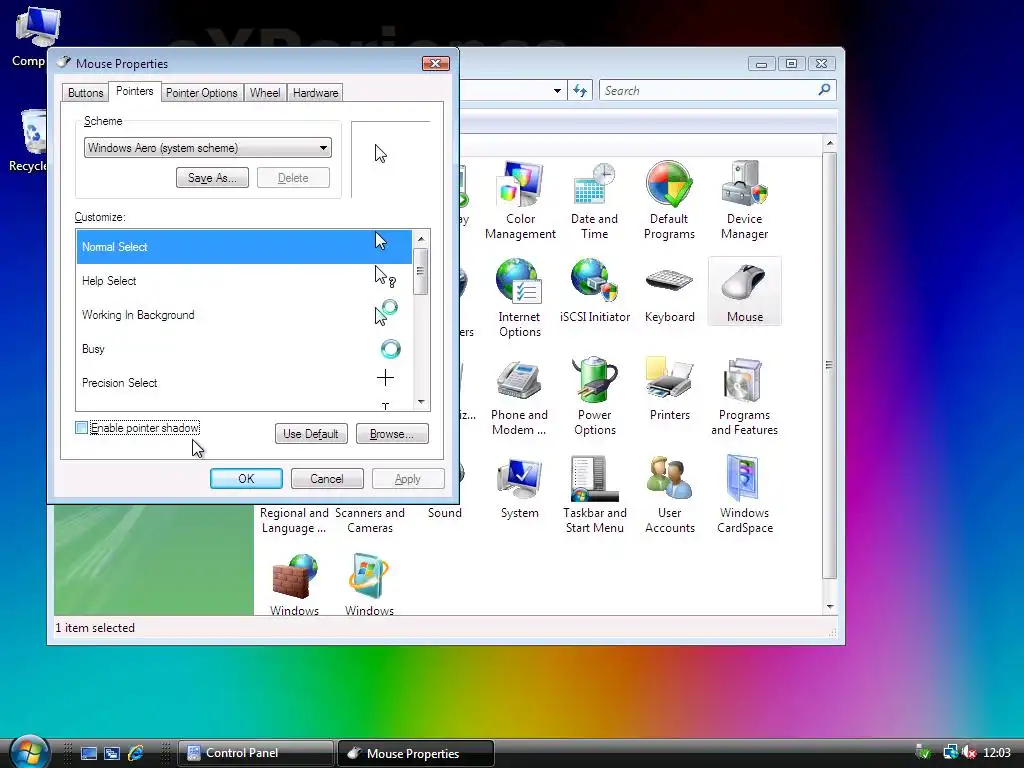This screenshot has width=1024, height=768.
Task: Open the Phone and Modem icon
Action: (x=519, y=396)
